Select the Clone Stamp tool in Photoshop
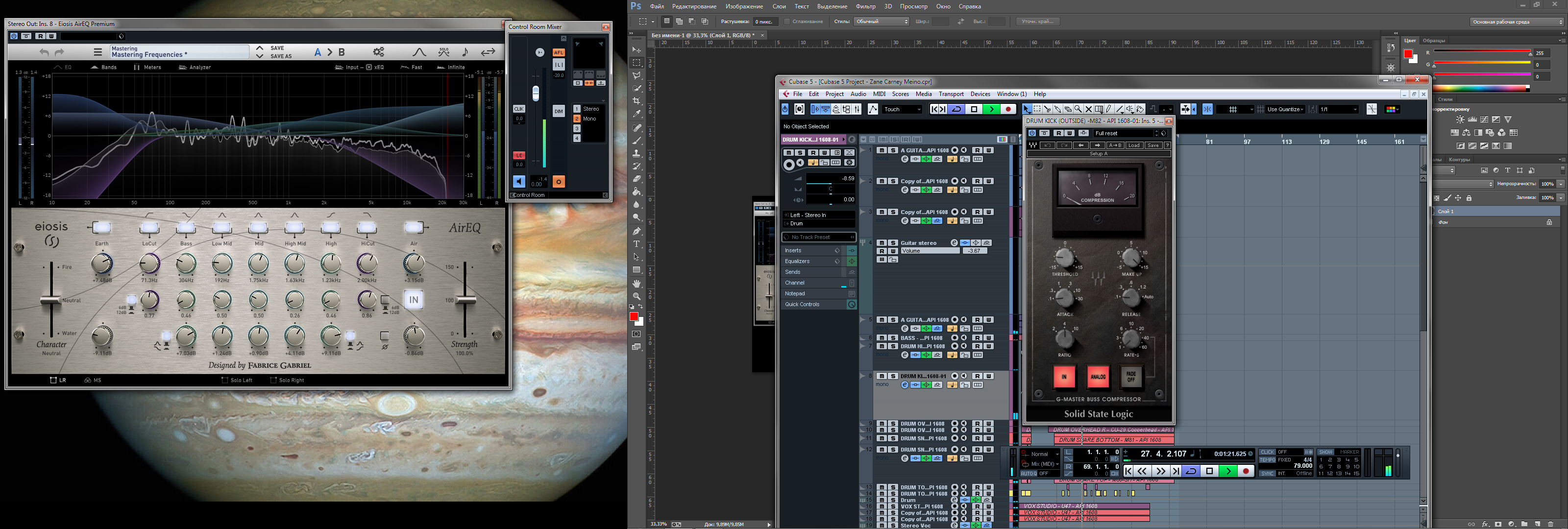1568x529 pixels. tap(637, 154)
